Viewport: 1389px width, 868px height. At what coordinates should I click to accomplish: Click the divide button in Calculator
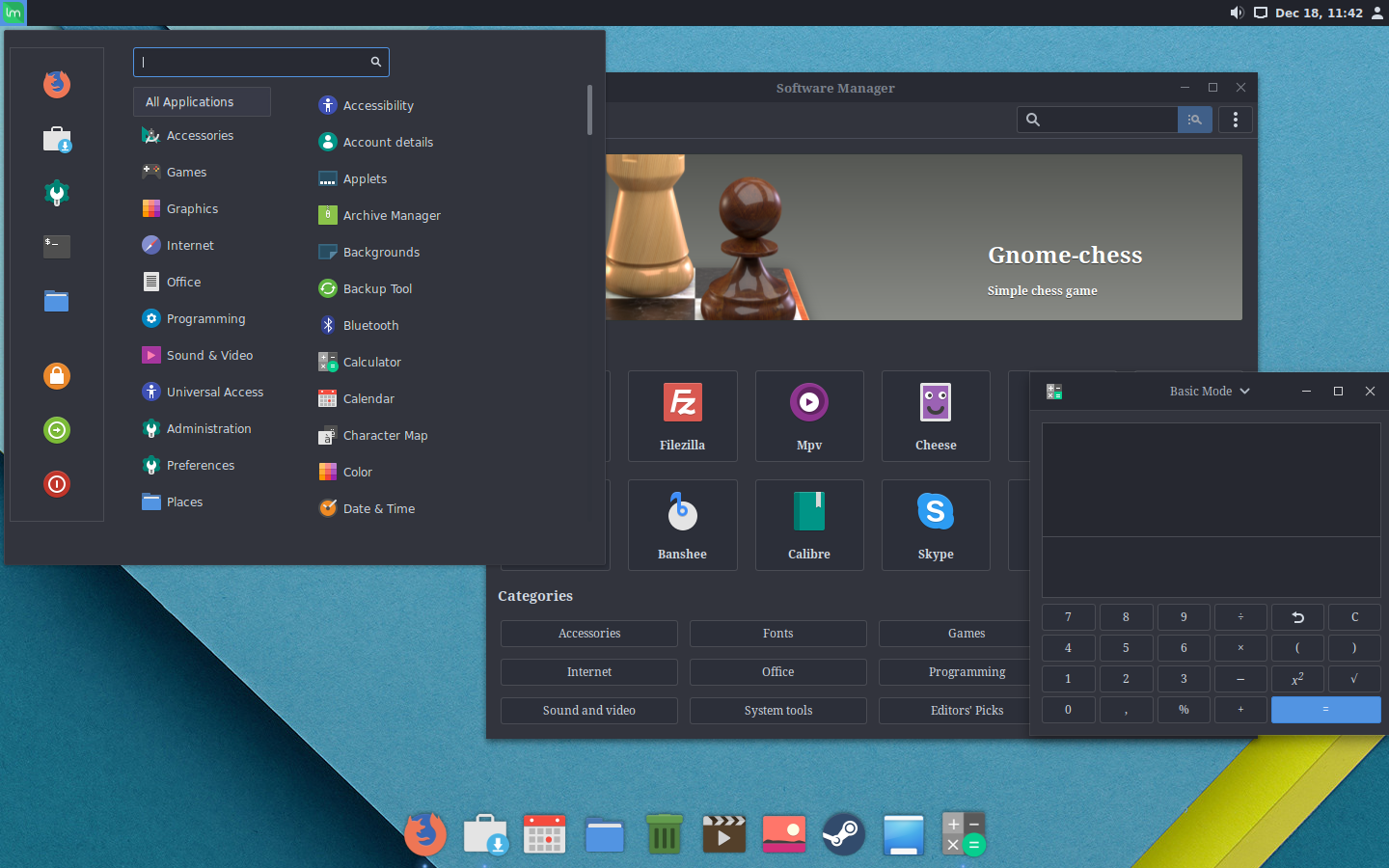[x=1240, y=617]
